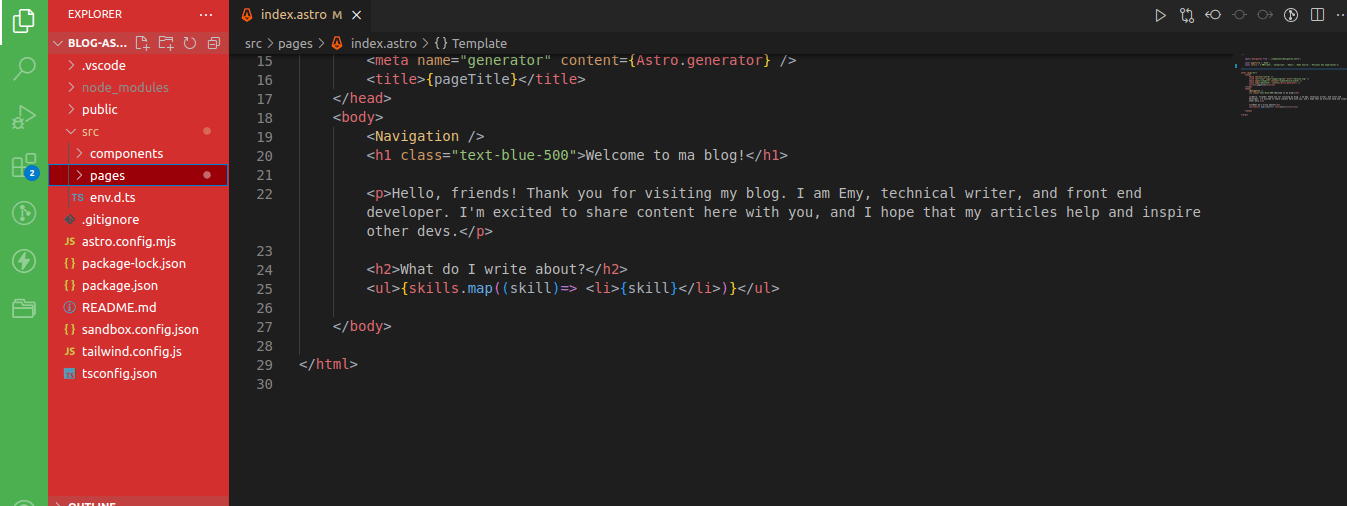Open changes with the compare icon
The height and width of the screenshot is (506, 1347).
pos(1187,15)
